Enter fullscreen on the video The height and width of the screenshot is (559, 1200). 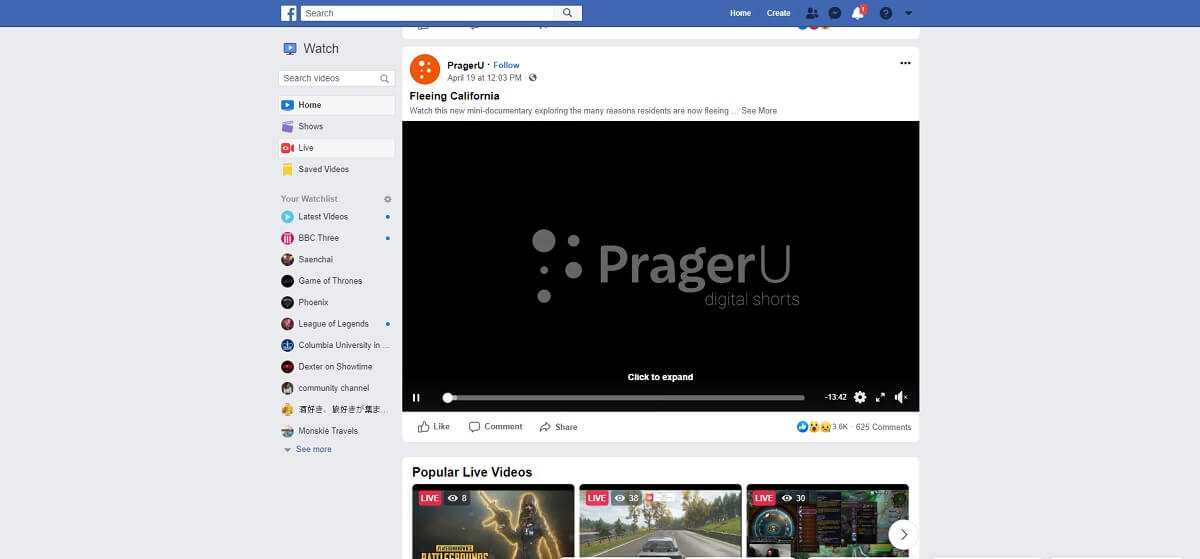(x=881, y=397)
